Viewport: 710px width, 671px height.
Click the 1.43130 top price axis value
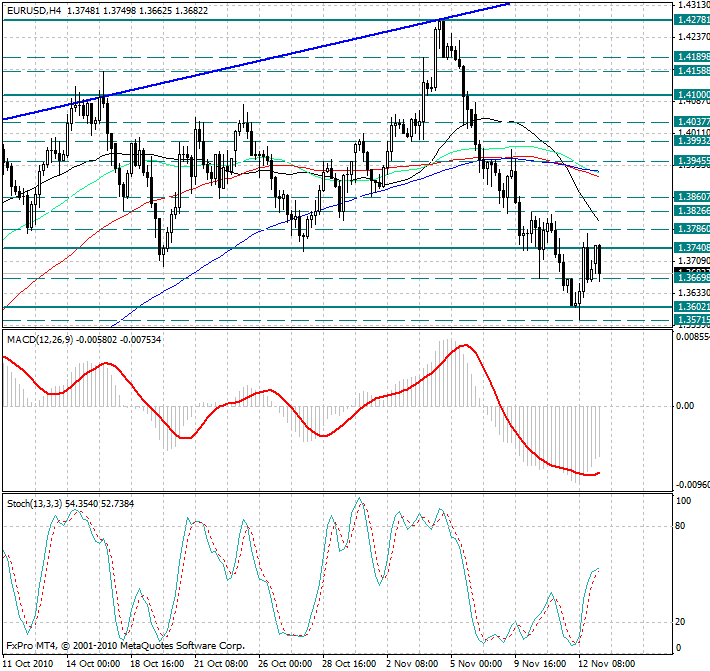(x=693, y=5)
